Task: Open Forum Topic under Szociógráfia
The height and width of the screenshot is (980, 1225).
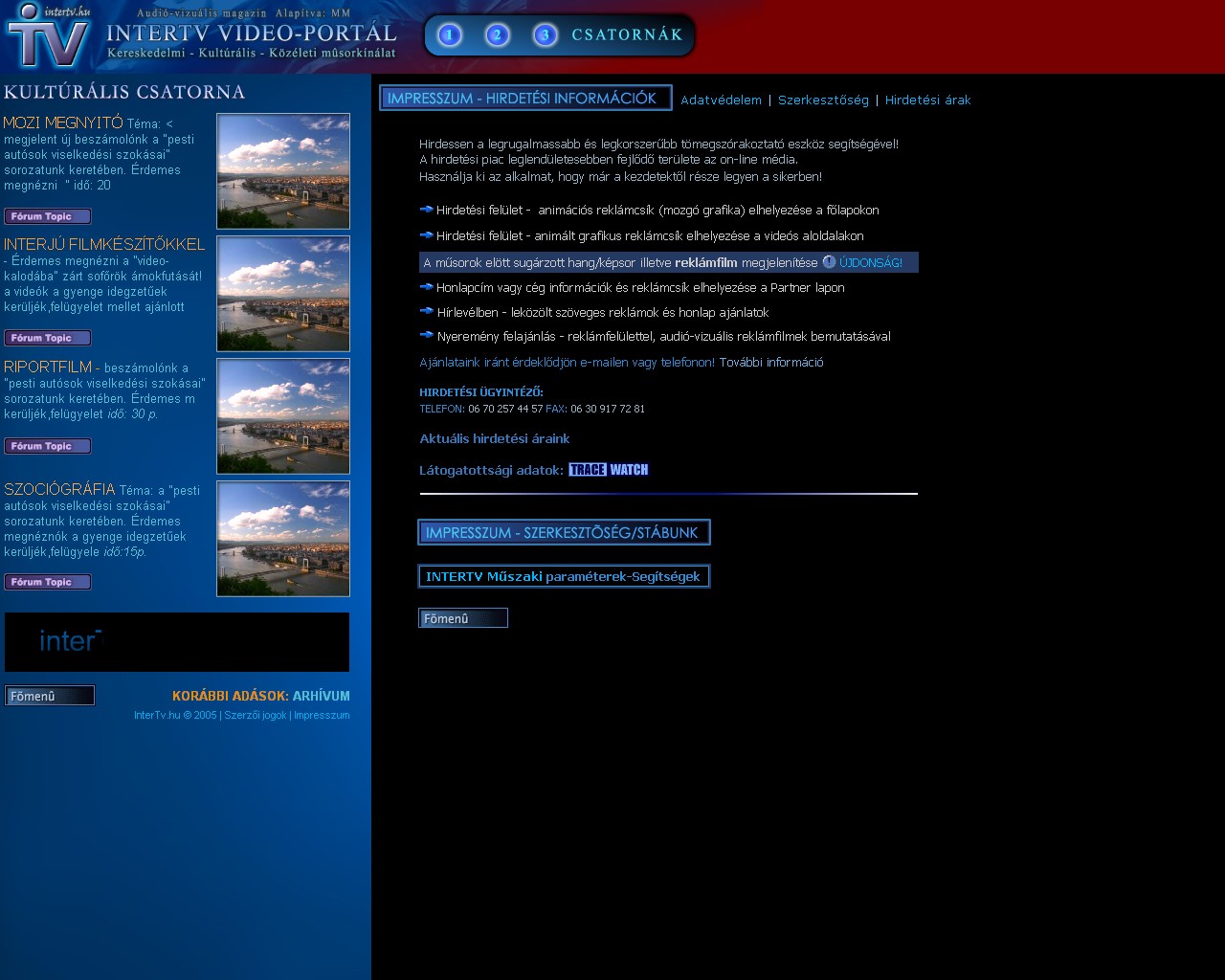Action: point(48,582)
